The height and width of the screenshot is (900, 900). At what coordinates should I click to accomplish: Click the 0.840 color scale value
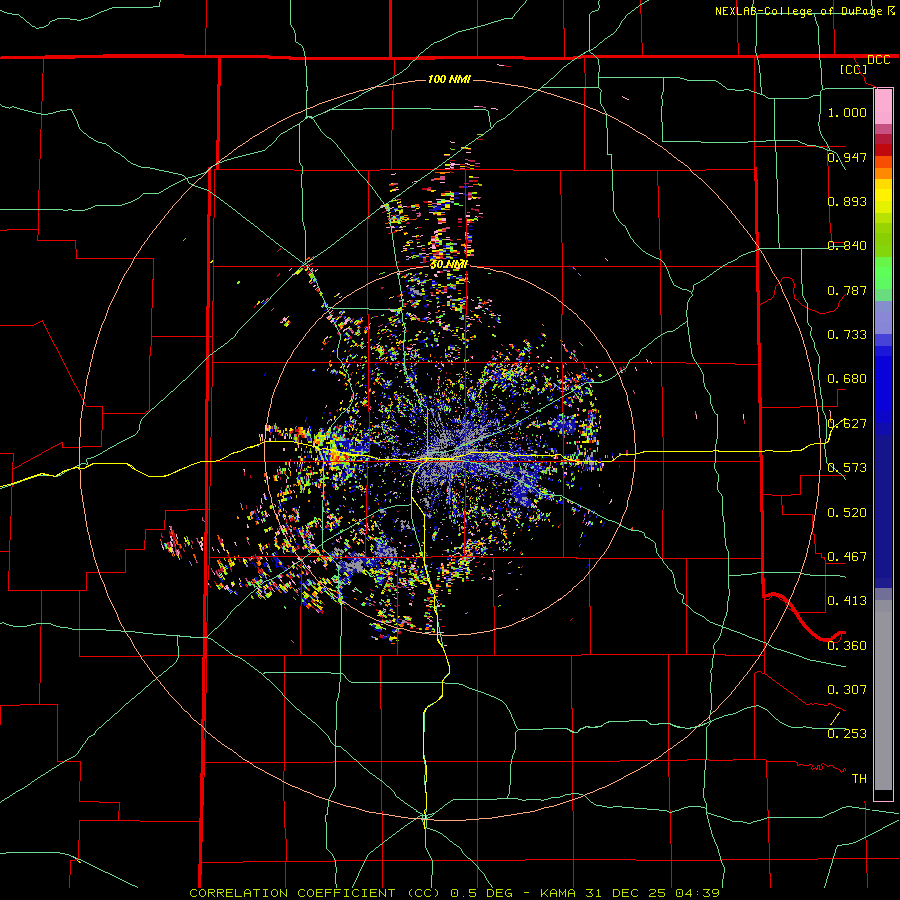[847, 246]
